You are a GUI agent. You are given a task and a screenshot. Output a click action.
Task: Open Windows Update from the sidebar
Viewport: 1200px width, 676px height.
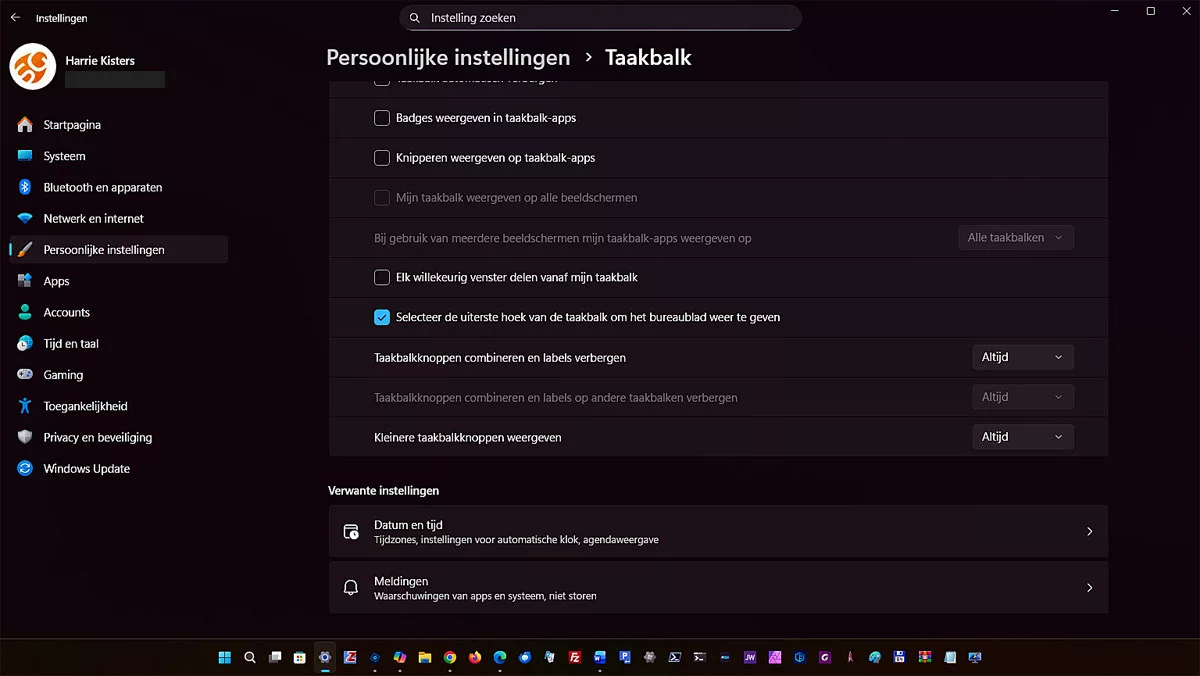(x=85, y=468)
